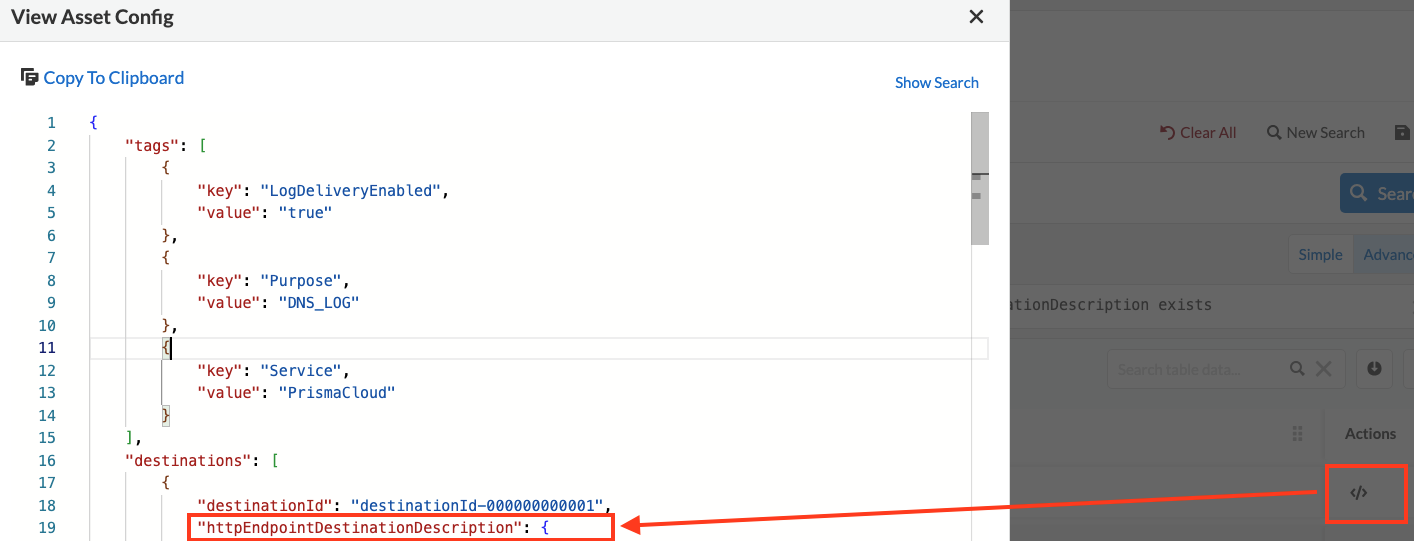This screenshot has height=541, width=1414.
Task: Click the table search magnifier icon
Action: (x=1297, y=369)
